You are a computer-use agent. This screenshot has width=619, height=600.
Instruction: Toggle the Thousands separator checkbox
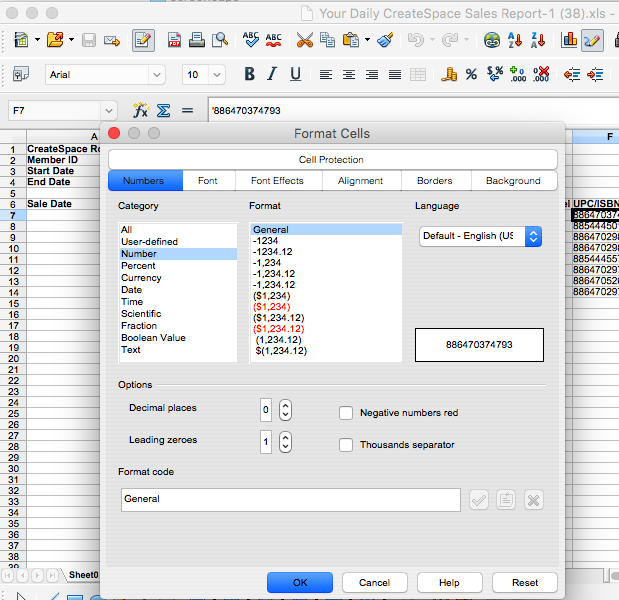(346, 445)
